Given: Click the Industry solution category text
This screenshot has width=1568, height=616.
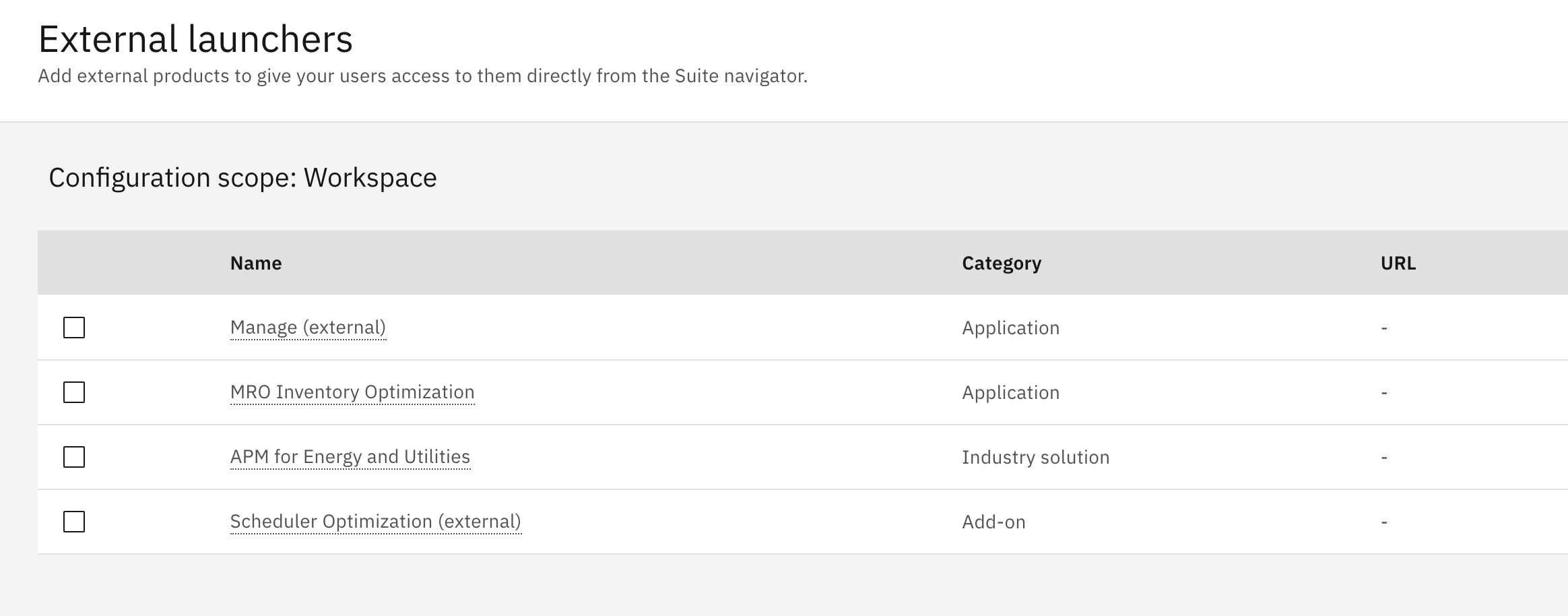Looking at the screenshot, I should pyautogui.click(x=1036, y=457).
